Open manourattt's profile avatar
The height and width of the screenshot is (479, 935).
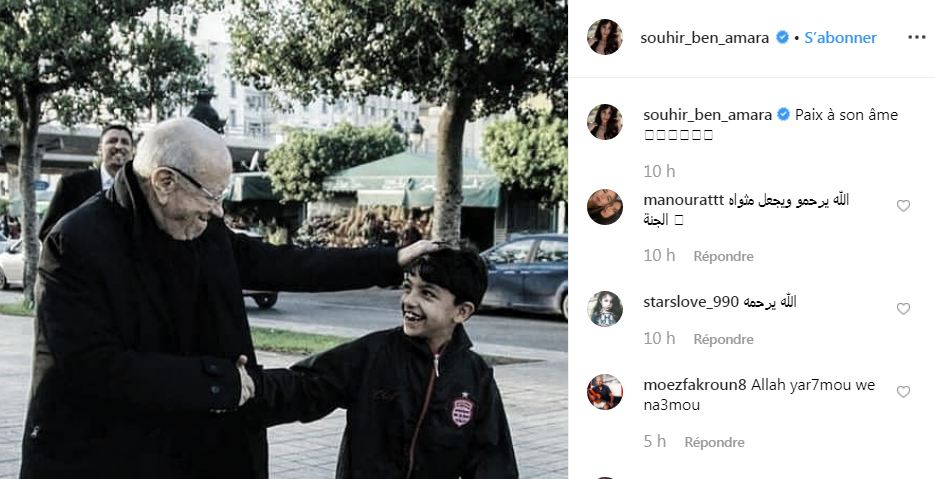(605, 206)
